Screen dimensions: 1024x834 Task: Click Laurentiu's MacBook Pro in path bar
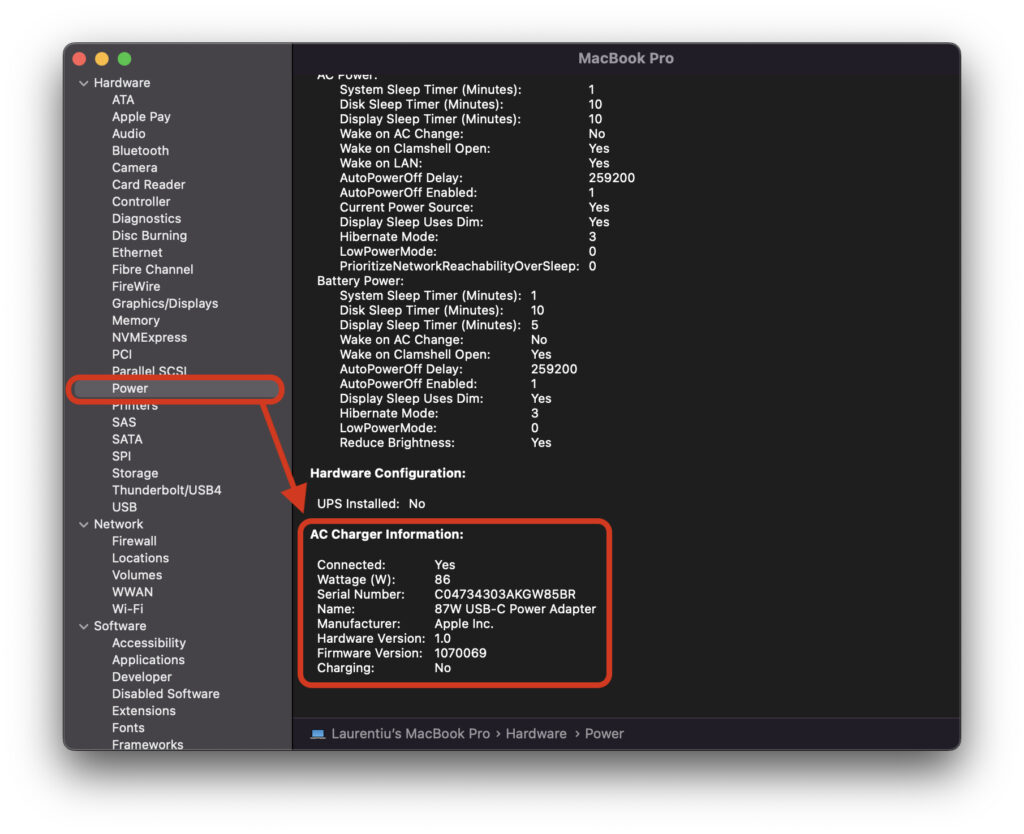[412, 734]
